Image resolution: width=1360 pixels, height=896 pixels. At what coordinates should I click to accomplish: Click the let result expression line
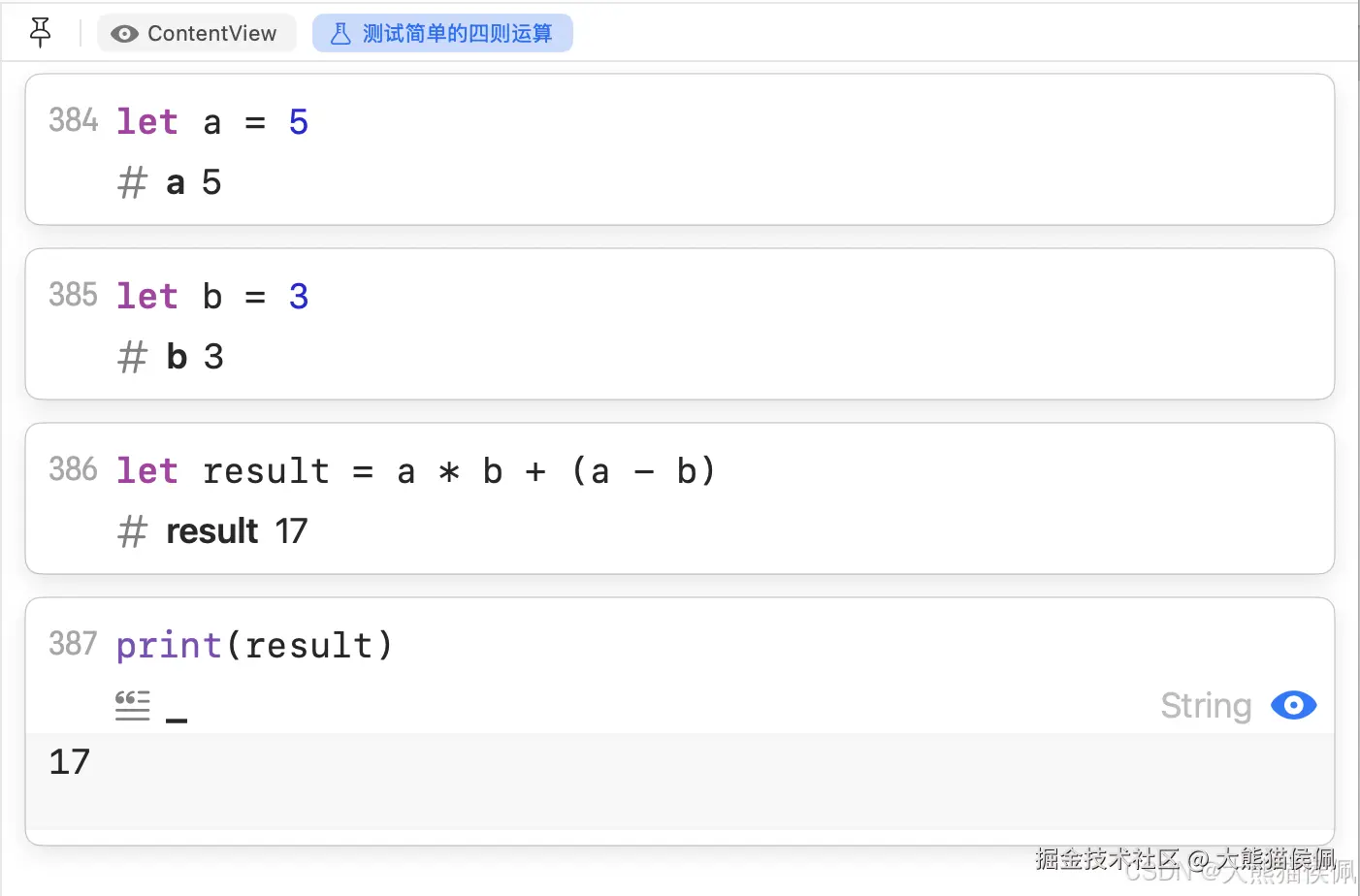415,471
